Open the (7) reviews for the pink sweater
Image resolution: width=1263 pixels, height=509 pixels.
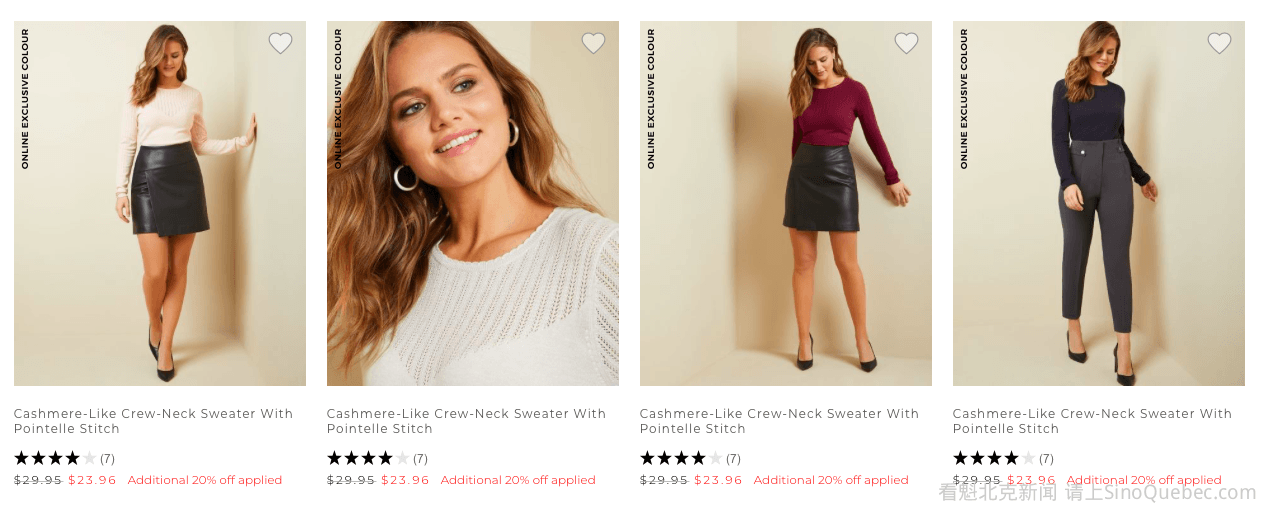point(107,459)
